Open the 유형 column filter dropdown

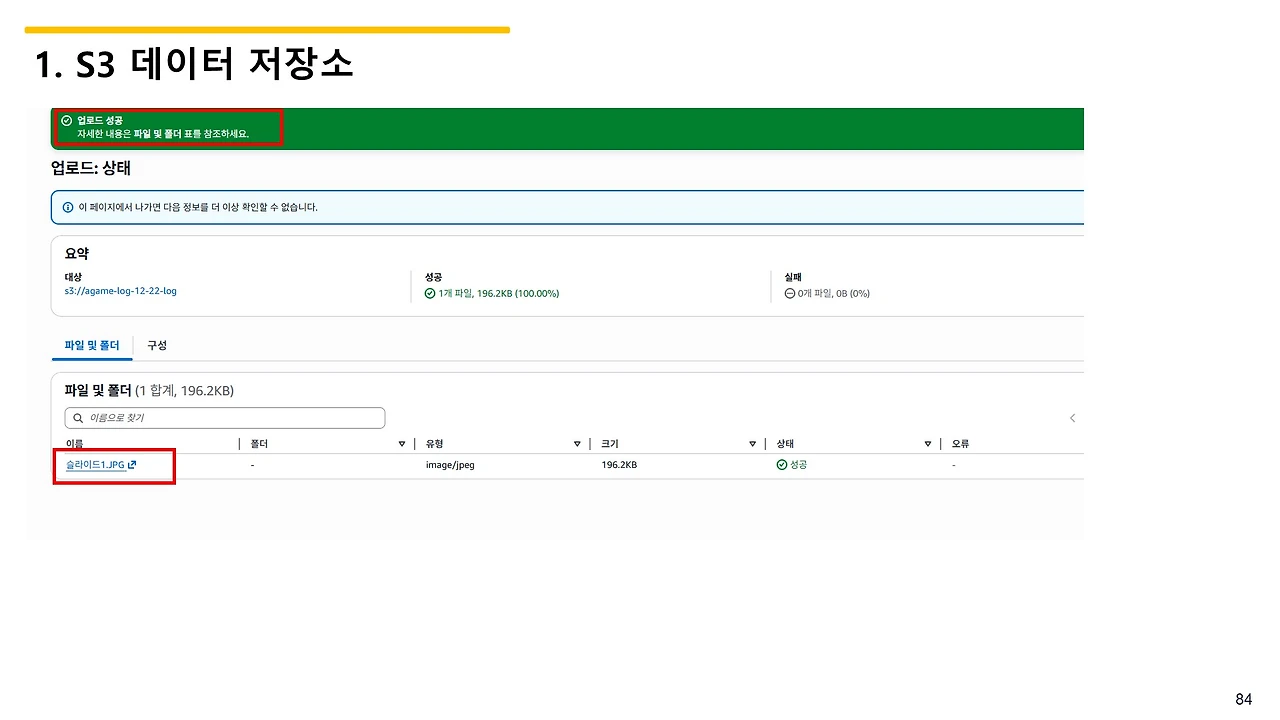pos(577,443)
